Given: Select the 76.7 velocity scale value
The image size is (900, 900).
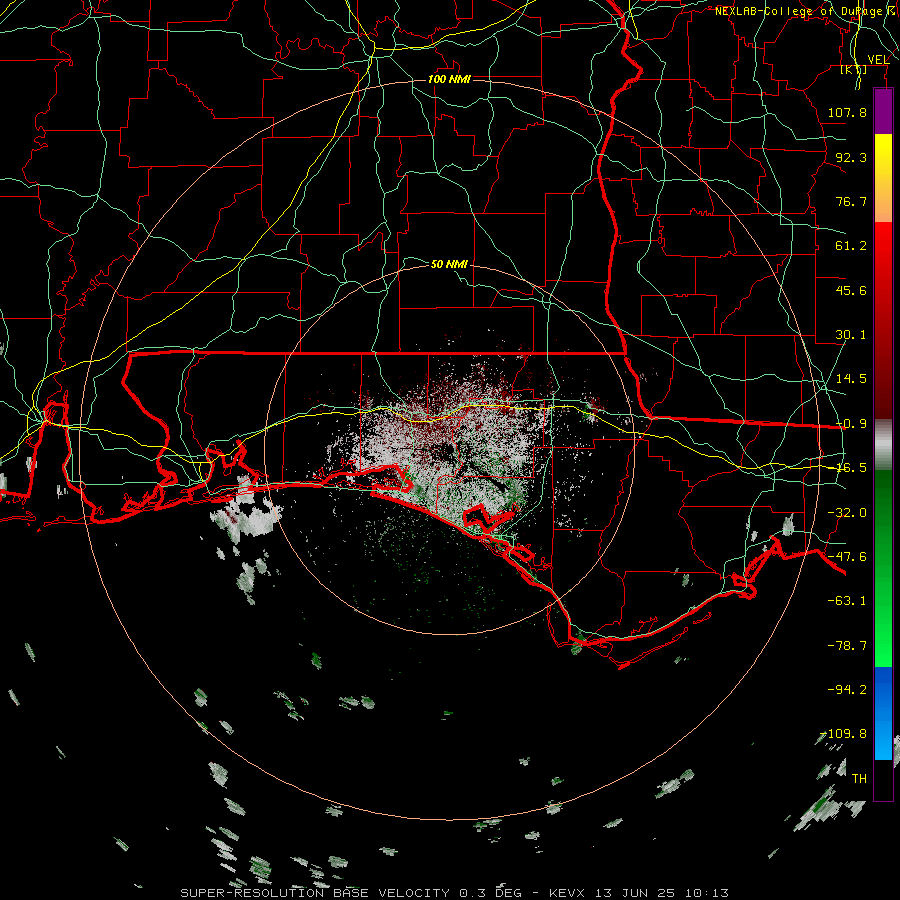Looking at the screenshot, I should tap(851, 201).
